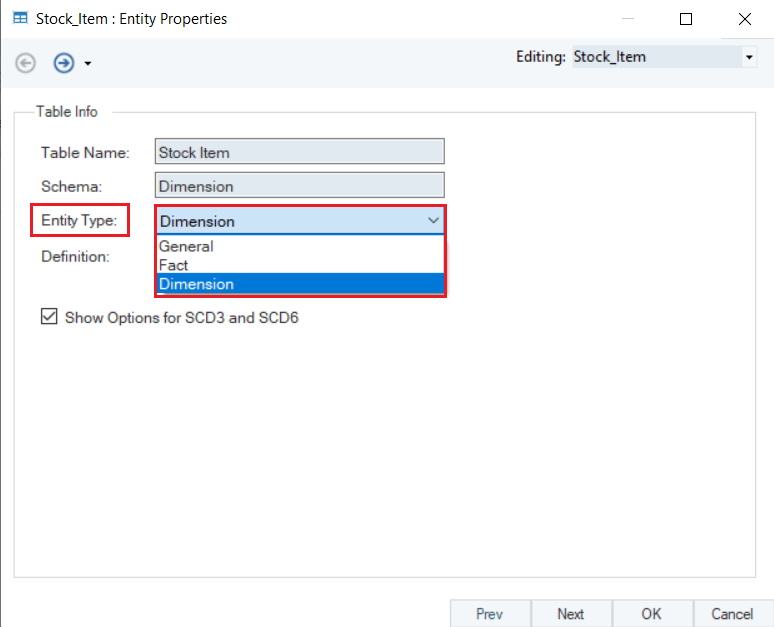This screenshot has height=627, width=774.
Task: Click the Cancel button
Action: tap(732, 614)
